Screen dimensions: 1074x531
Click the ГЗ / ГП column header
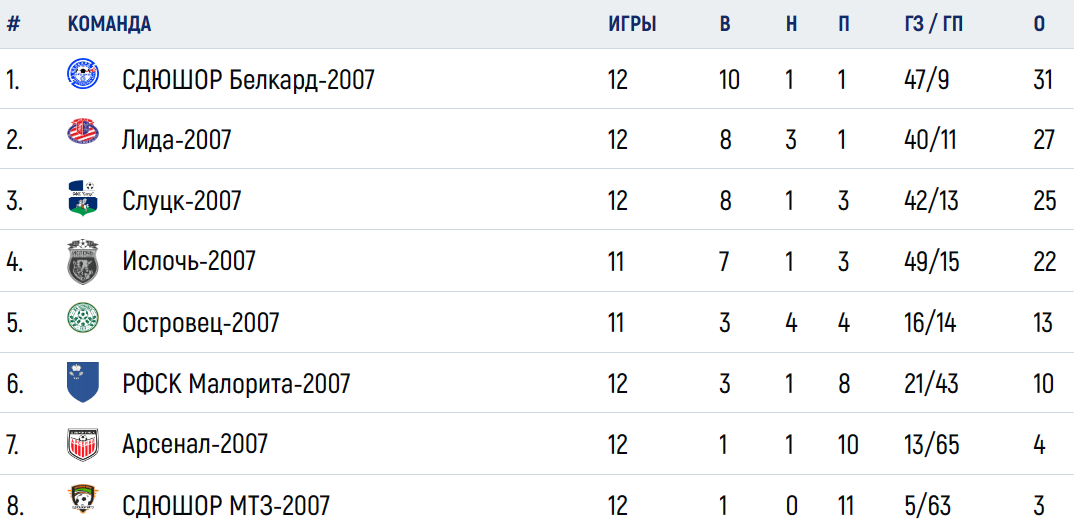tap(933, 24)
